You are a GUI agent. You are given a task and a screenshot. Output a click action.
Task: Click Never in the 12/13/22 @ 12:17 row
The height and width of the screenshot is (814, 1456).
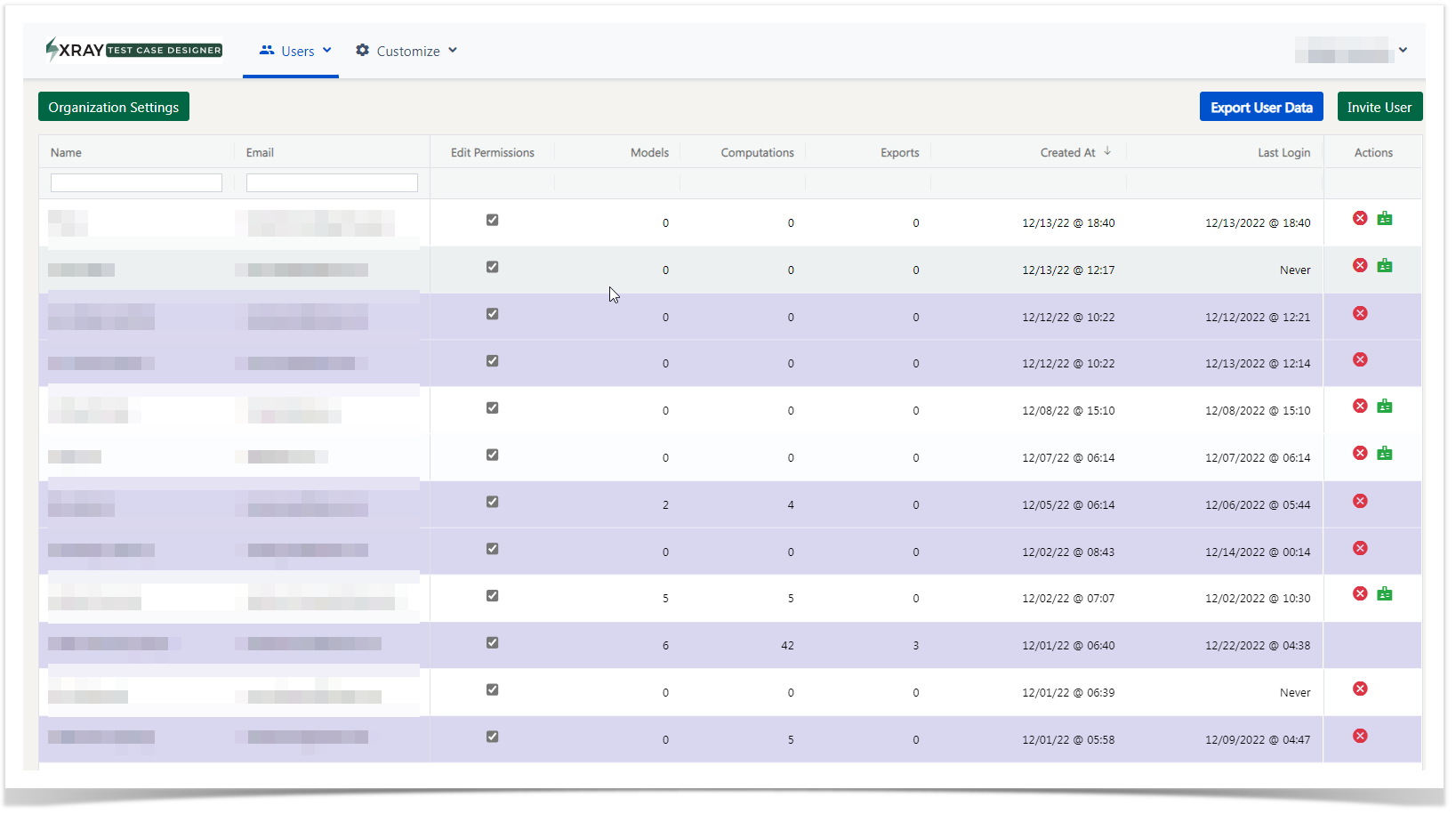(1295, 270)
